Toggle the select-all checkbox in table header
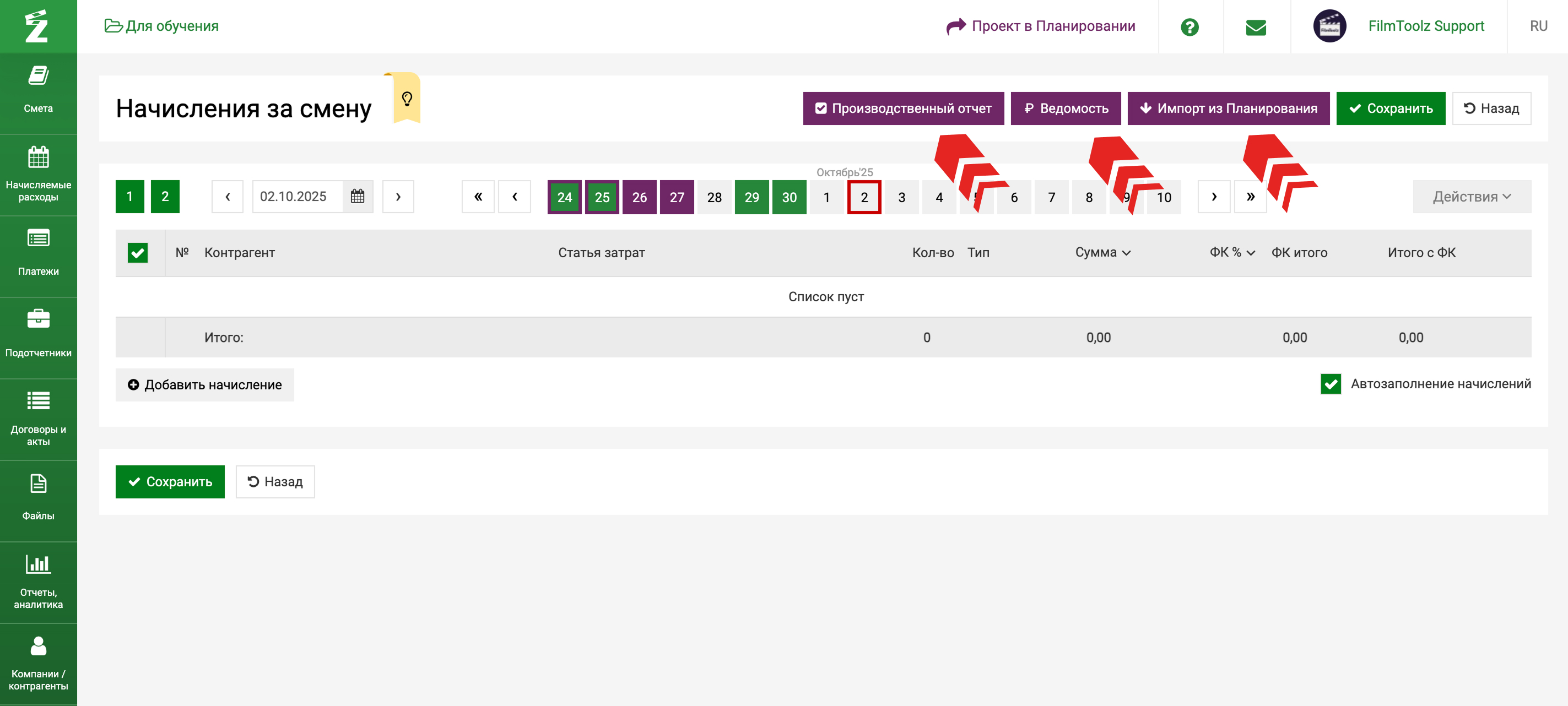Screen dimensions: 1568x706 (x=138, y=253)
